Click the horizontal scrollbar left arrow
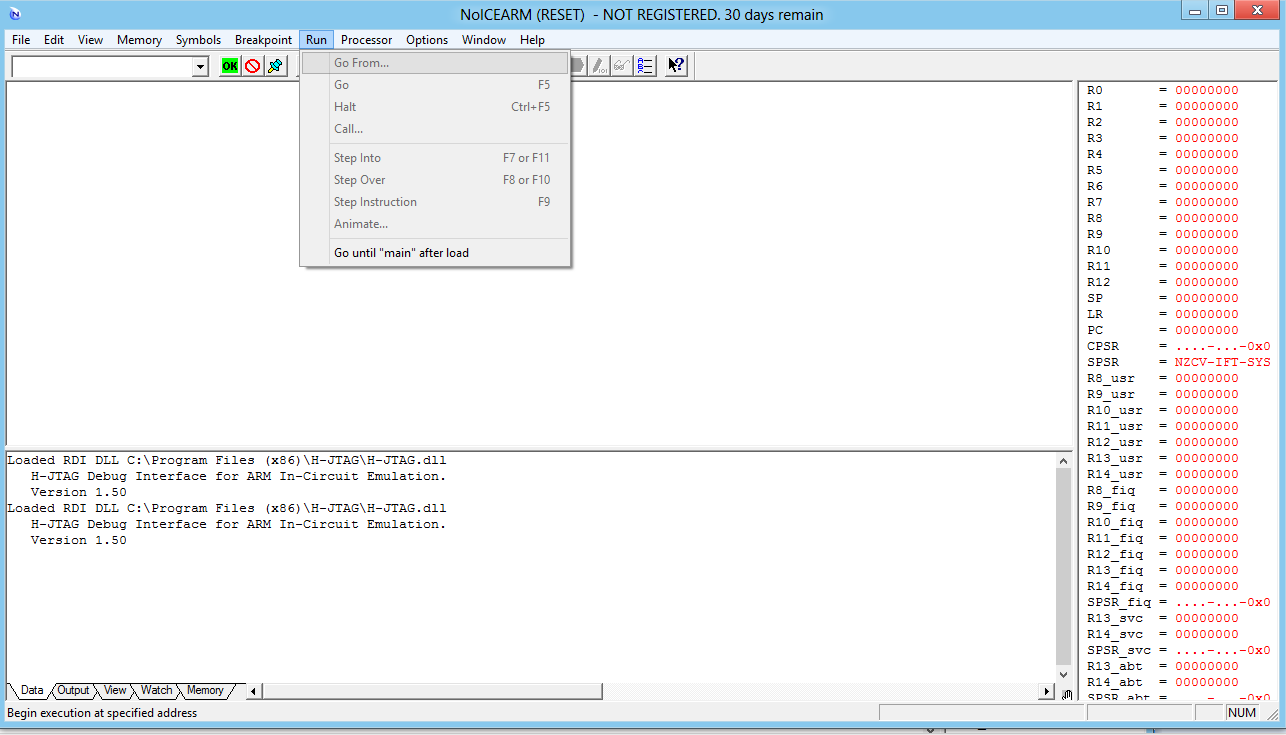 [x=254, y=691]
